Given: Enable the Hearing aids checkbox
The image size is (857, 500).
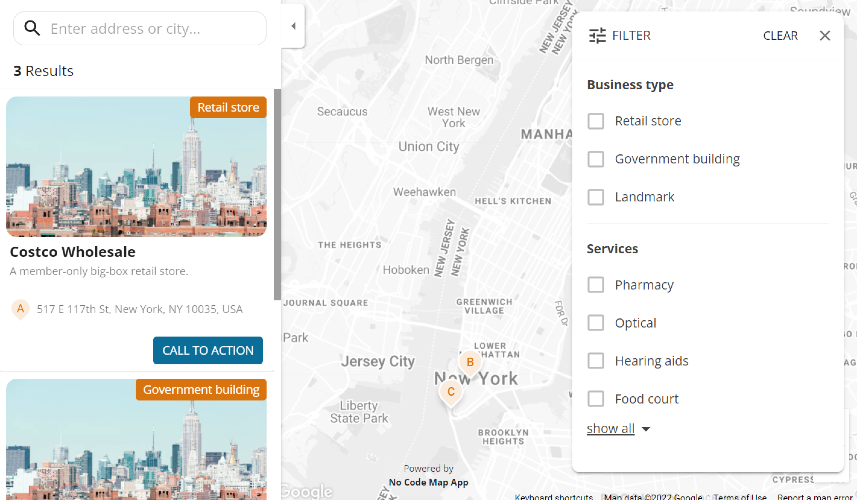Looking at the screenshot, I should pos(596,361).
